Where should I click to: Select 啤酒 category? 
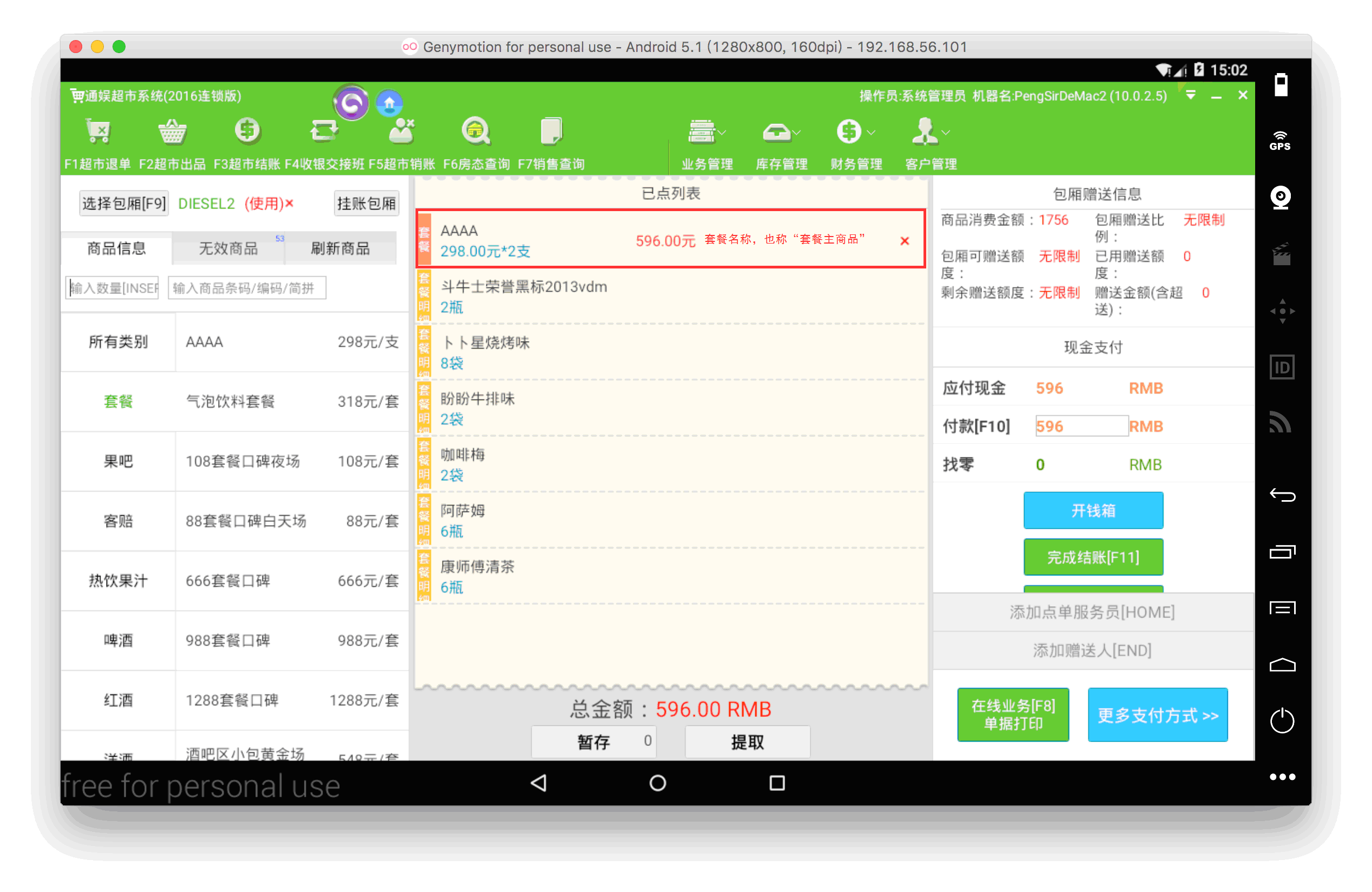click(117, 640)
